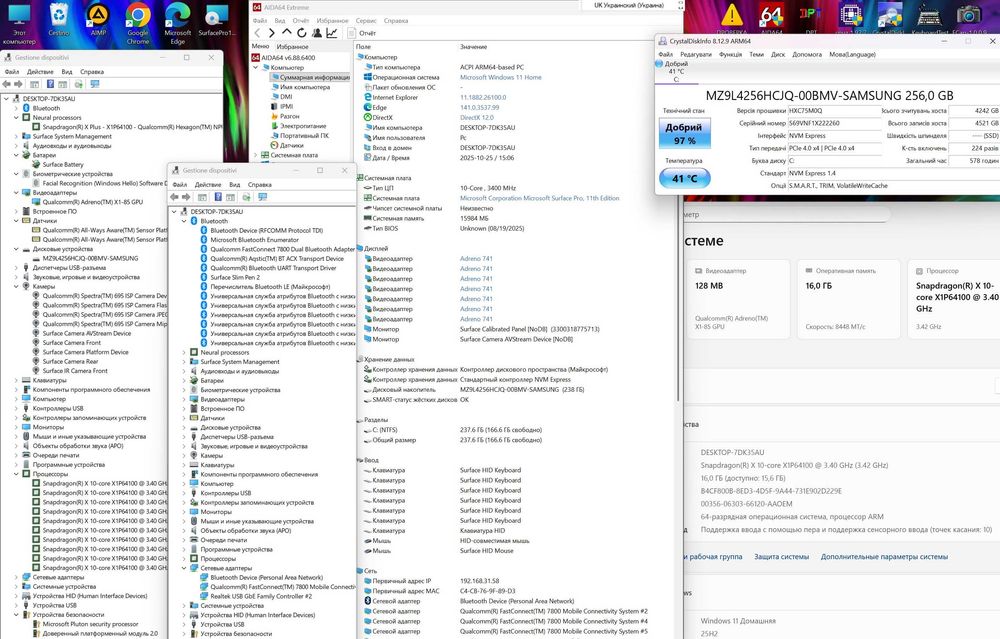The height and width of the screenshot is (639, 1000).
Task: Collapse Процессоры node in background Device Manager
Action: click(x=16, y=474)
